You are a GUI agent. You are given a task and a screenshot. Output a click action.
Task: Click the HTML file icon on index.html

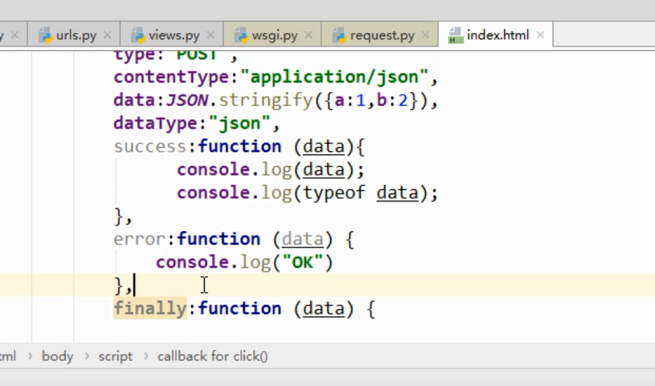[x=455, y=36]
